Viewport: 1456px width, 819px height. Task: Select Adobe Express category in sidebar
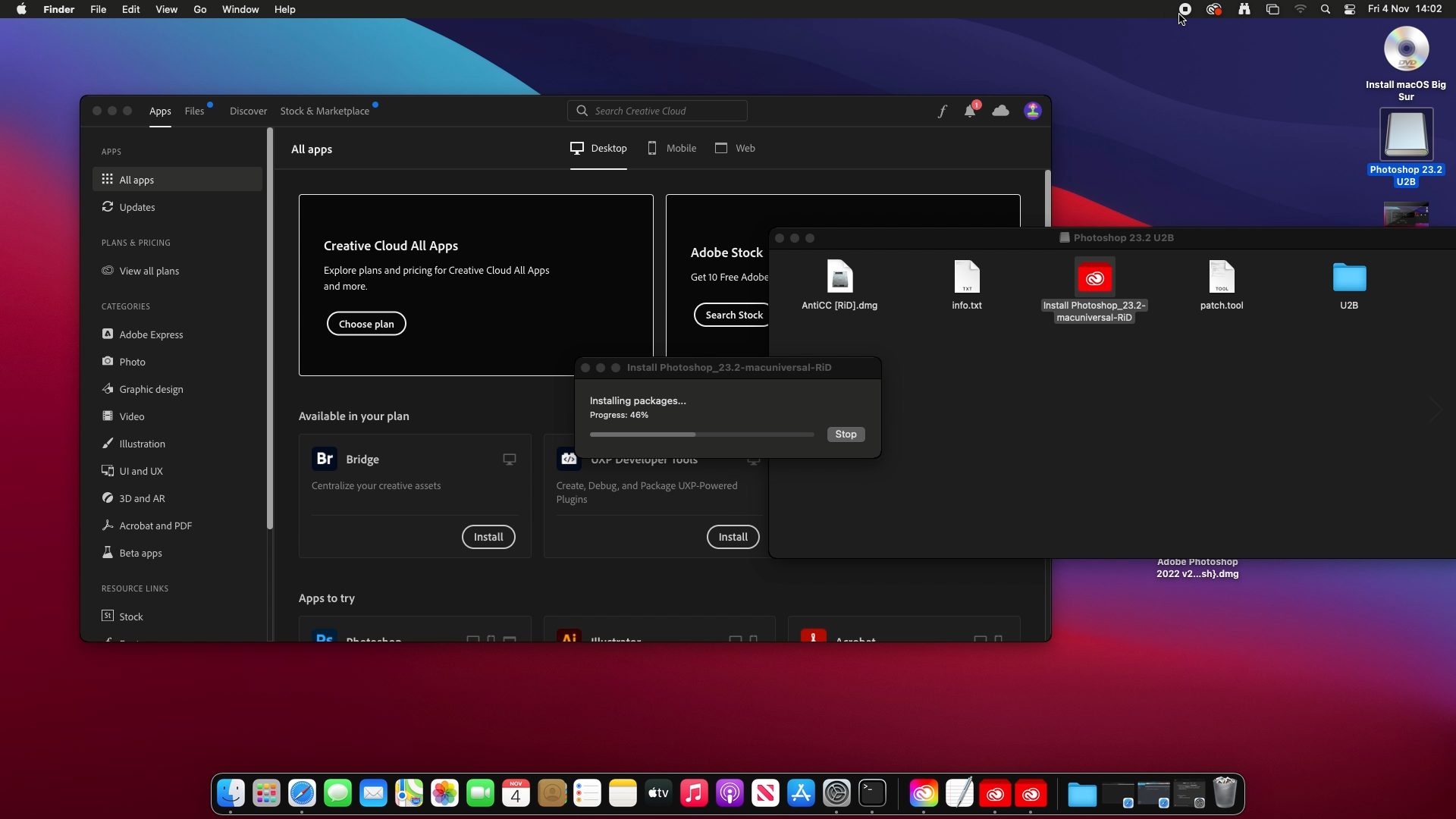[151, 334]
